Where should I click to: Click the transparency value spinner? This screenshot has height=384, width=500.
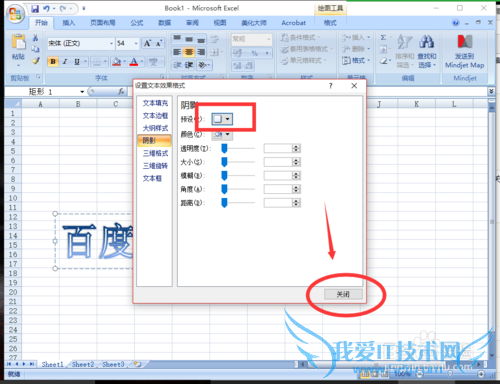296,148
